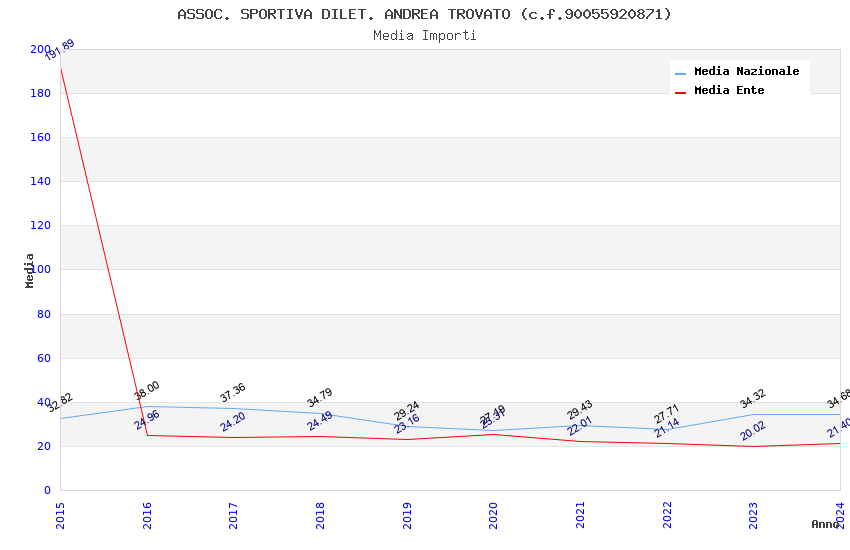Screen dimensions: 850x550
Task: Click y-axis tick label 160
Action: click(41, 137)
